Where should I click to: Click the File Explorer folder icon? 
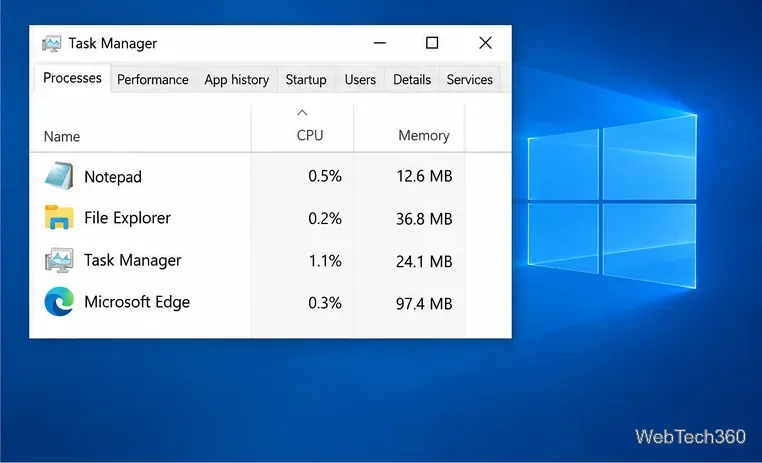point(59,217)
